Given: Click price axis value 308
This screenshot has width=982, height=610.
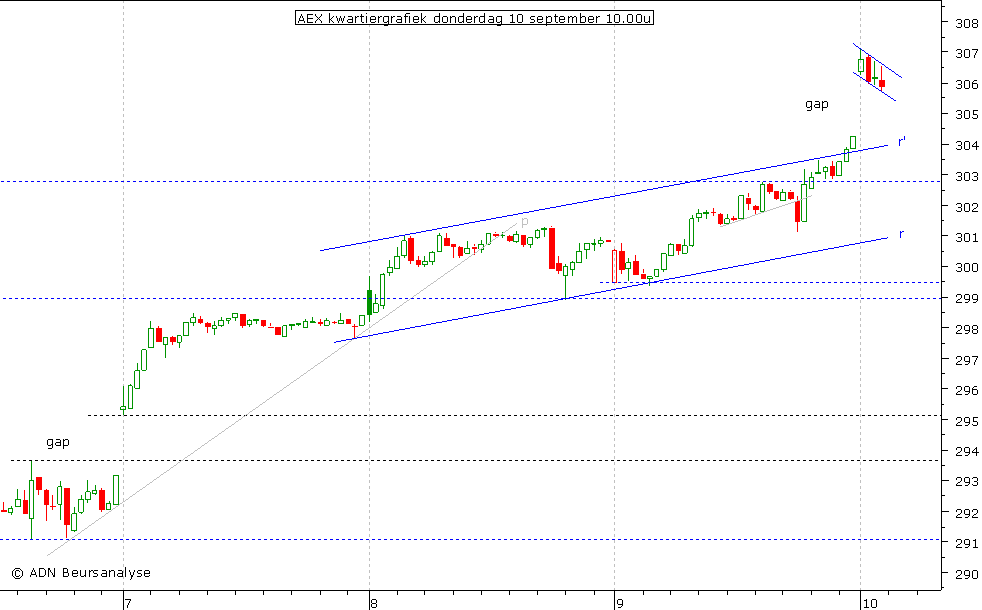Looking at the screenshot, I should click(967, 23).
